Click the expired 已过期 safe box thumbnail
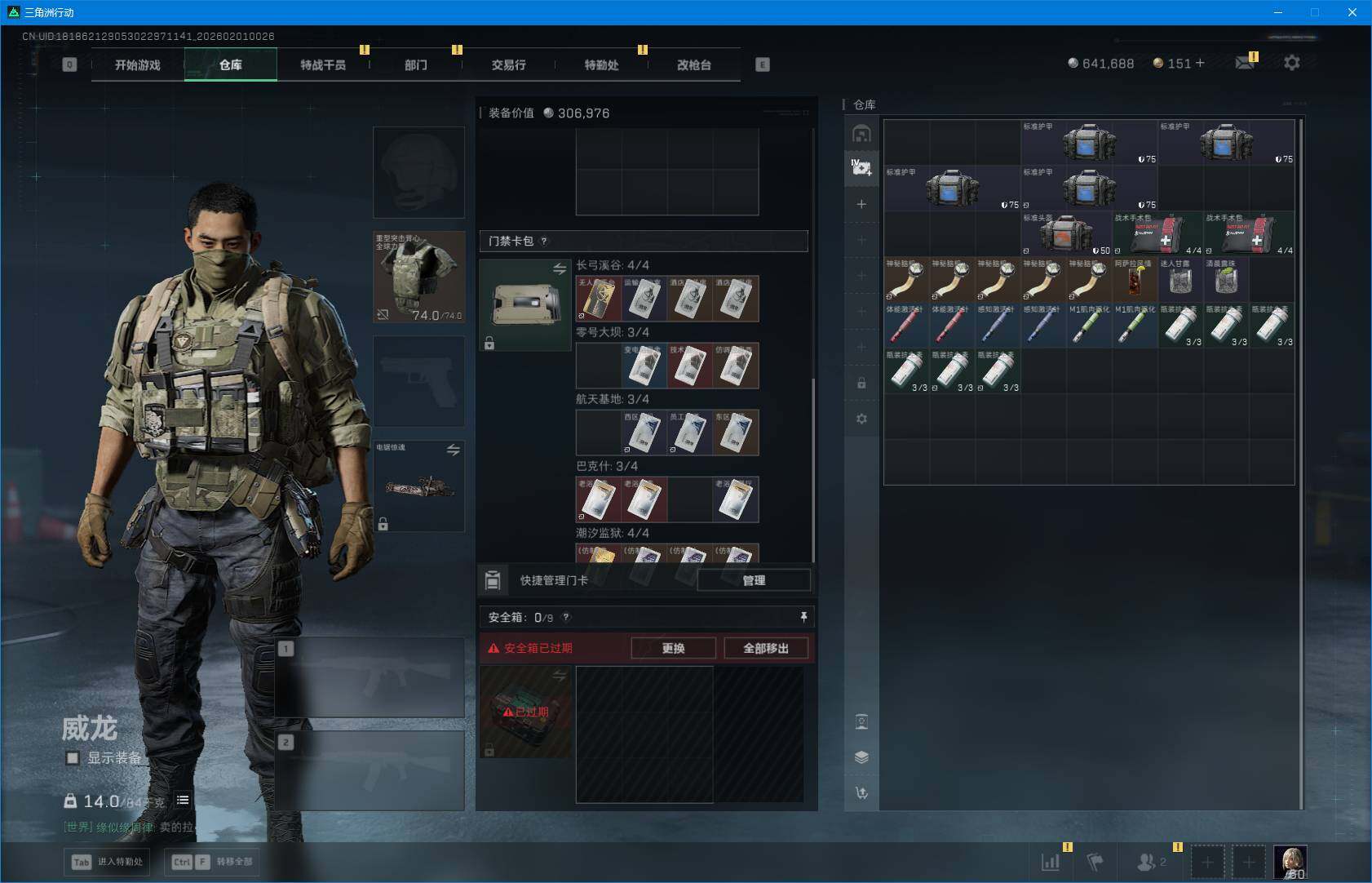Image resolution: width=1372 pixels, height=883 pixels. (x=525, y=712)
